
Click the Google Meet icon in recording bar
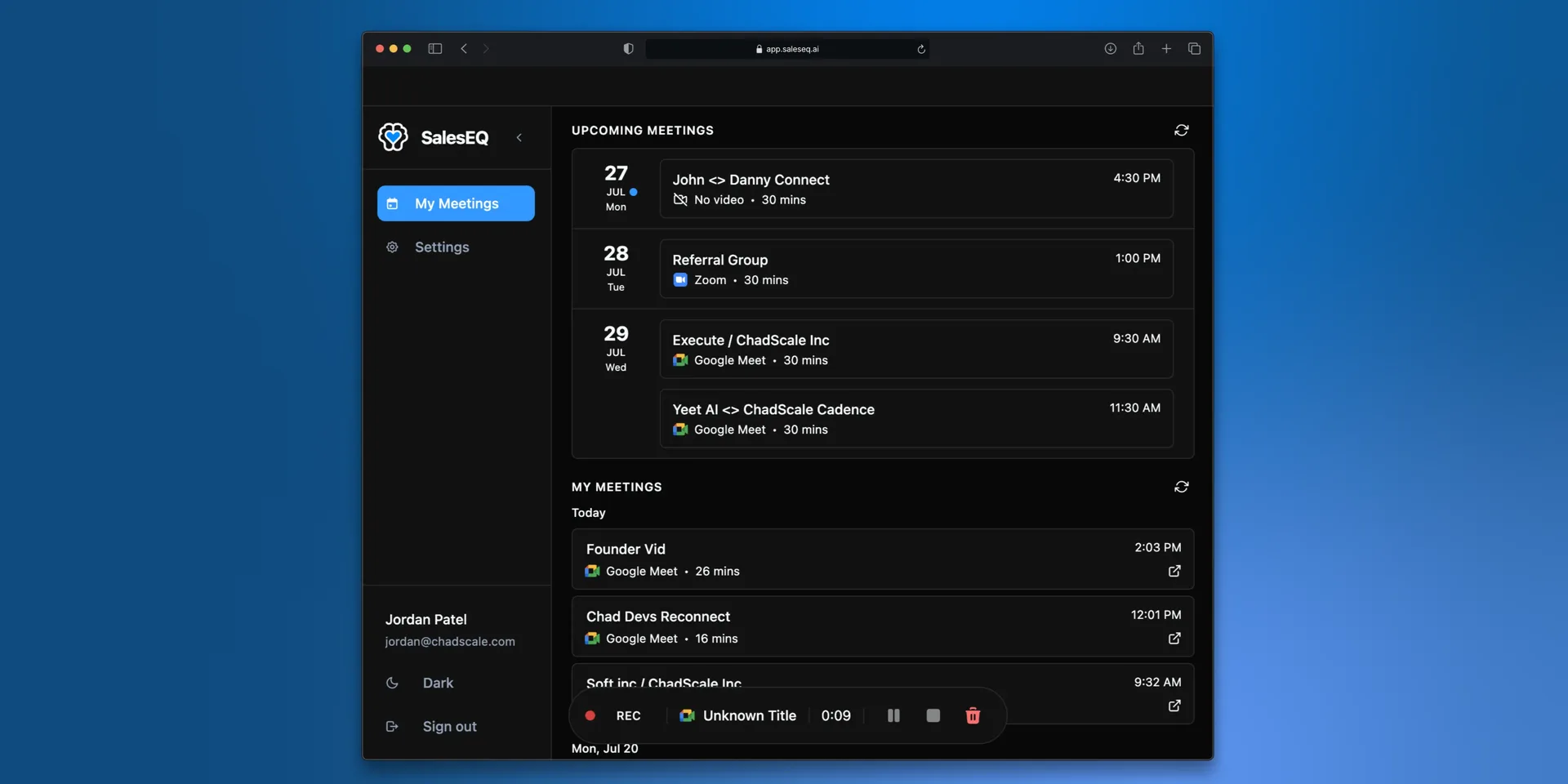tap(688, 715)
